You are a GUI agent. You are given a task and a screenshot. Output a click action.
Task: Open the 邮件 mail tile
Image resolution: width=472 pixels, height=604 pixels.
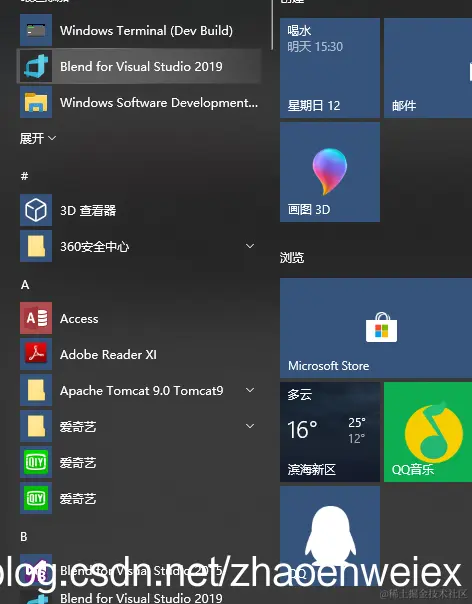point(428,68)
